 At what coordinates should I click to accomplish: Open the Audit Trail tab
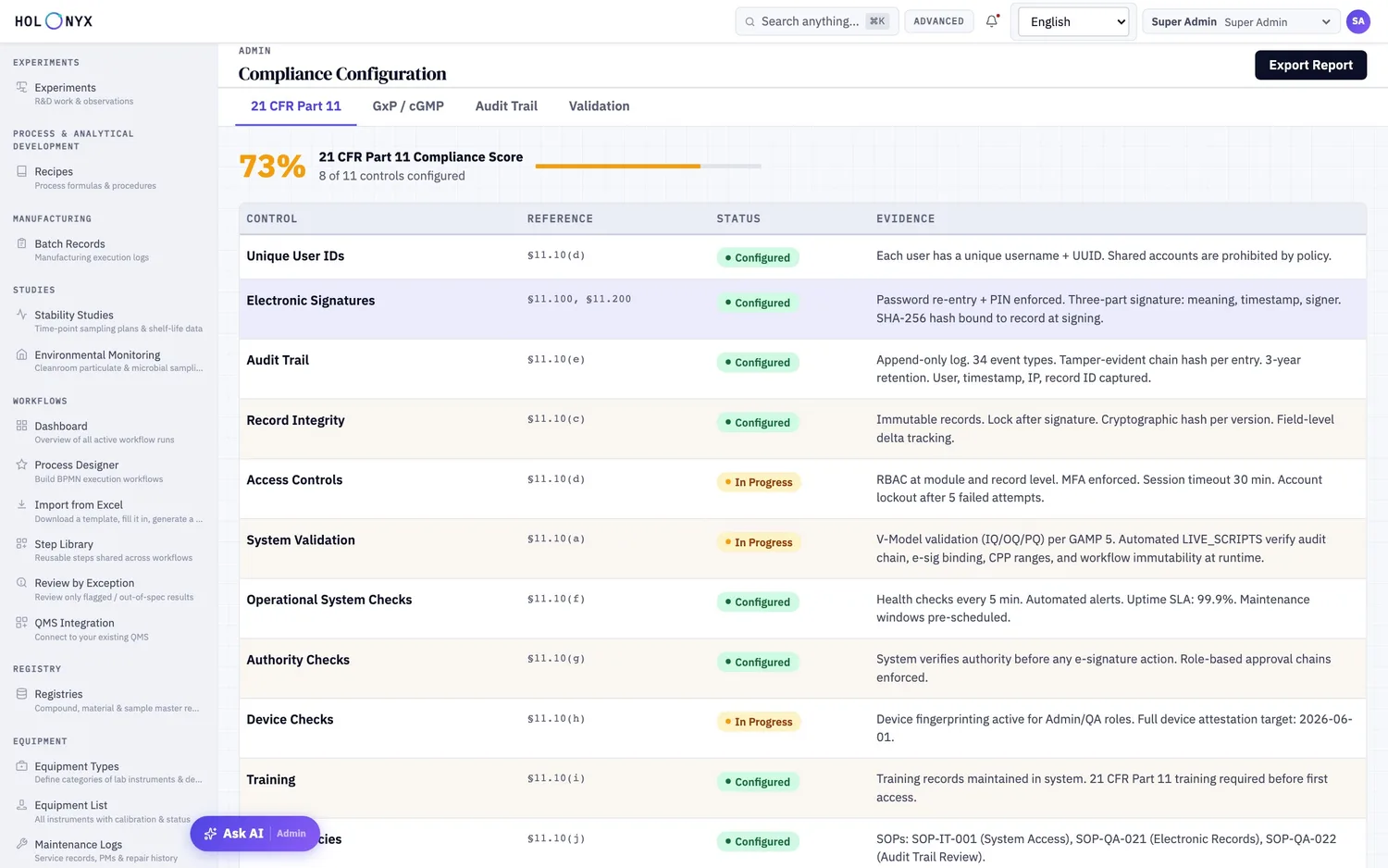[506, 106]
